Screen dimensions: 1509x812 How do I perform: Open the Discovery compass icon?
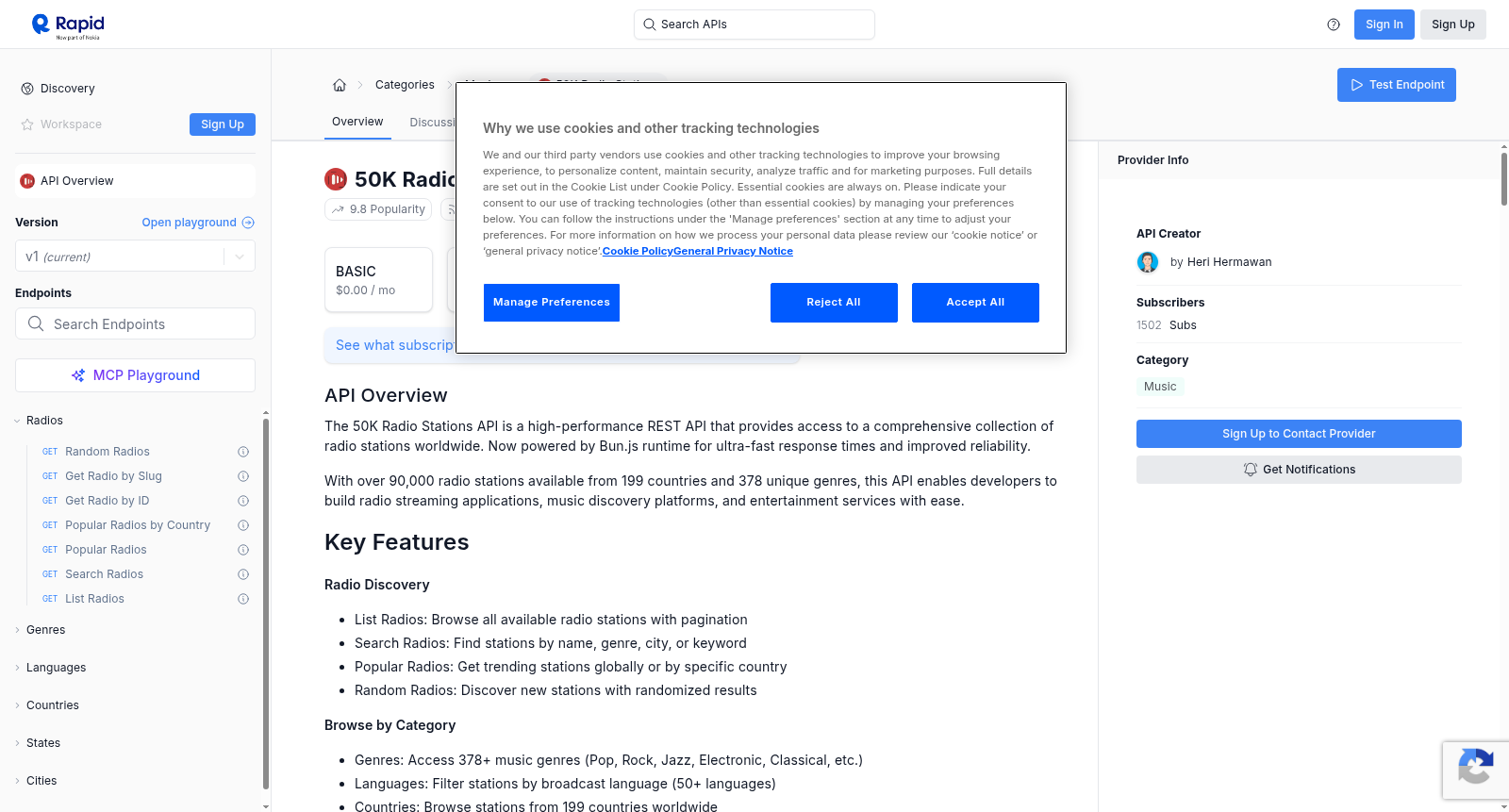click(x=27, y=89)
